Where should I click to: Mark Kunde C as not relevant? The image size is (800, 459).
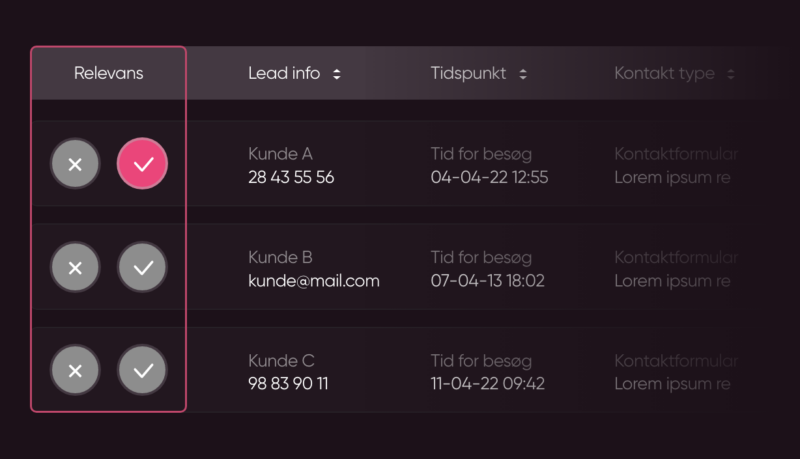click(75, 370)
